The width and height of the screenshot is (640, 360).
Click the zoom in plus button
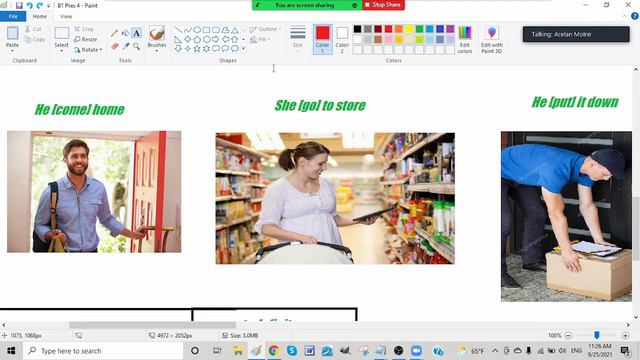[x=625, y=336]
